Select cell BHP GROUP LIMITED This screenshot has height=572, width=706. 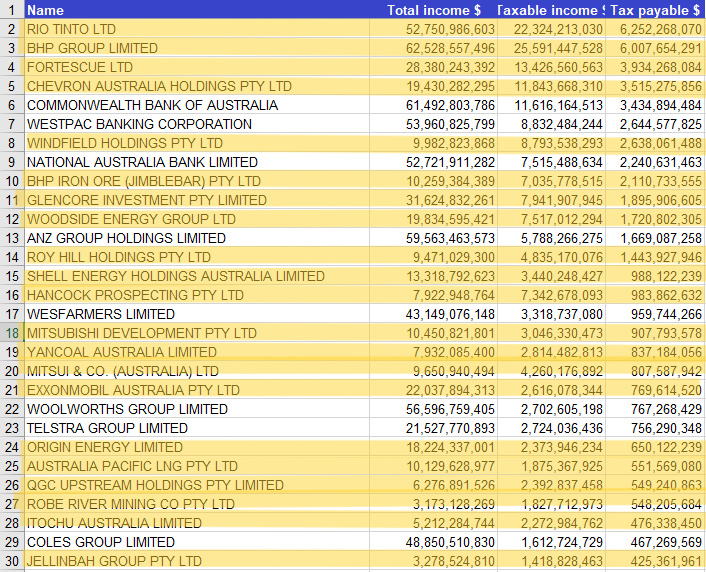(x=197, y=48)
